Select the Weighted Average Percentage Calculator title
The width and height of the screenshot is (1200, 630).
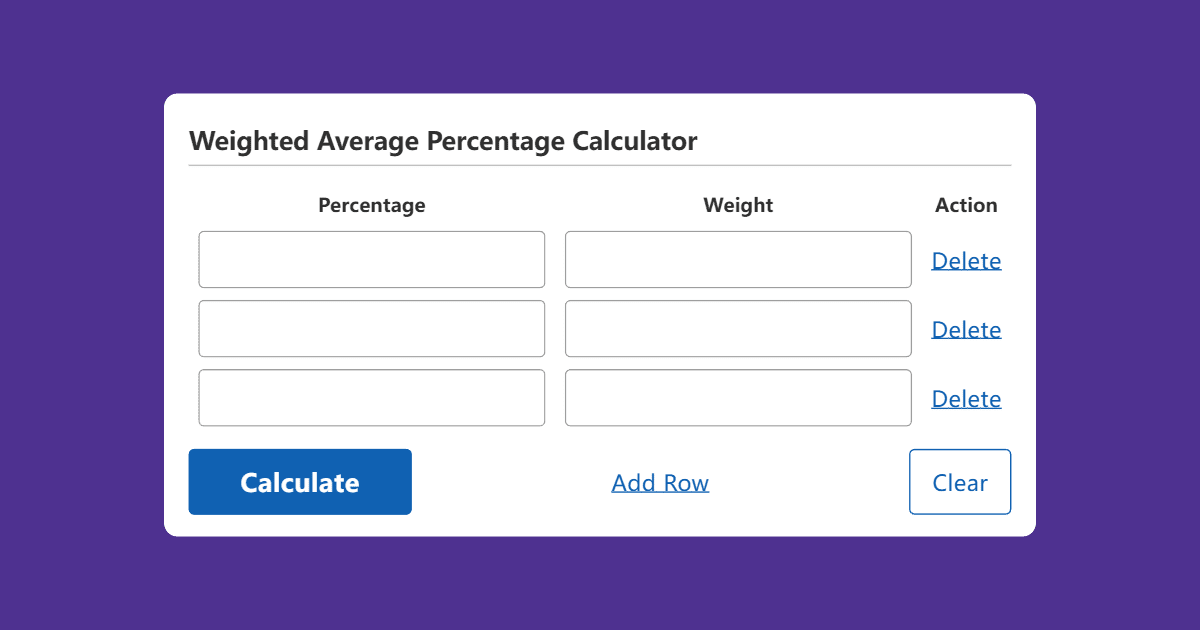pos(442,141)
